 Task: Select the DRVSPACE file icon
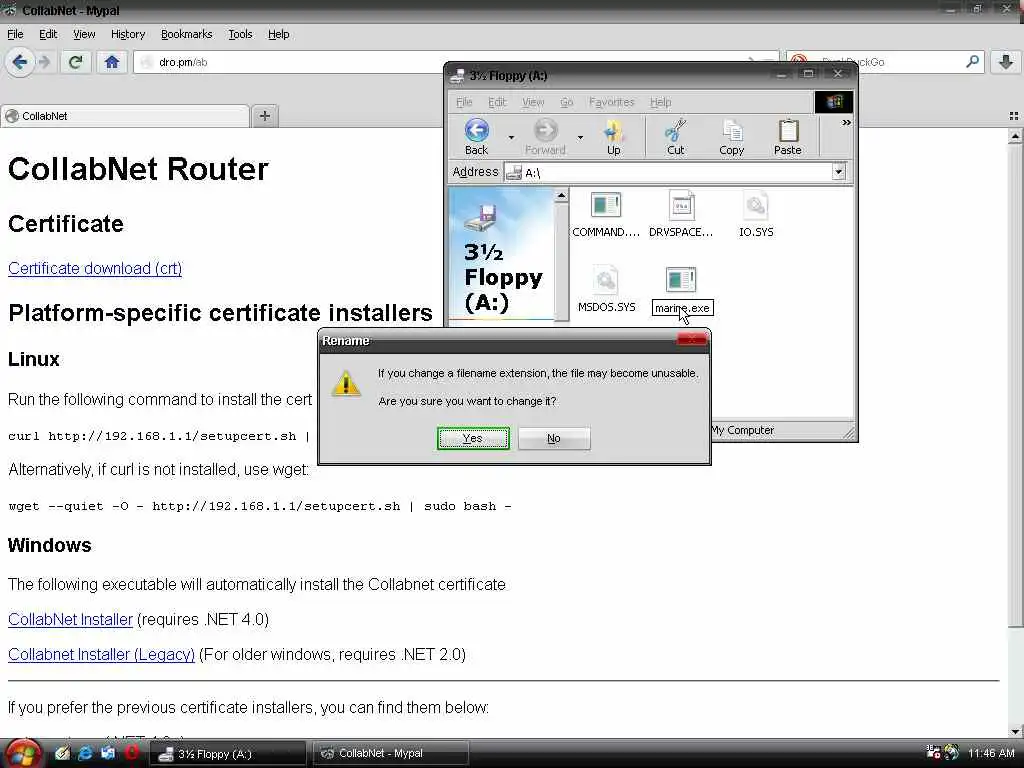[x=681, y=205]
